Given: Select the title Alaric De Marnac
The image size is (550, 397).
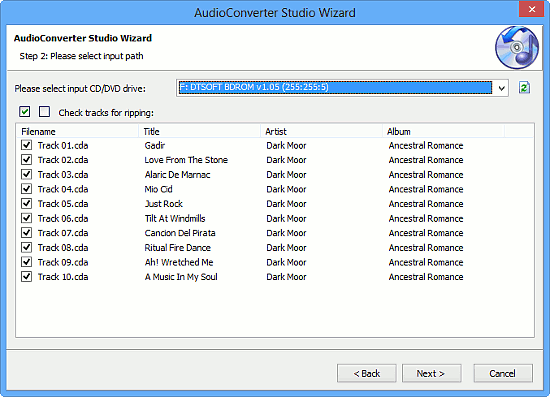Looking at the screenshot, I should coord(177,175).
